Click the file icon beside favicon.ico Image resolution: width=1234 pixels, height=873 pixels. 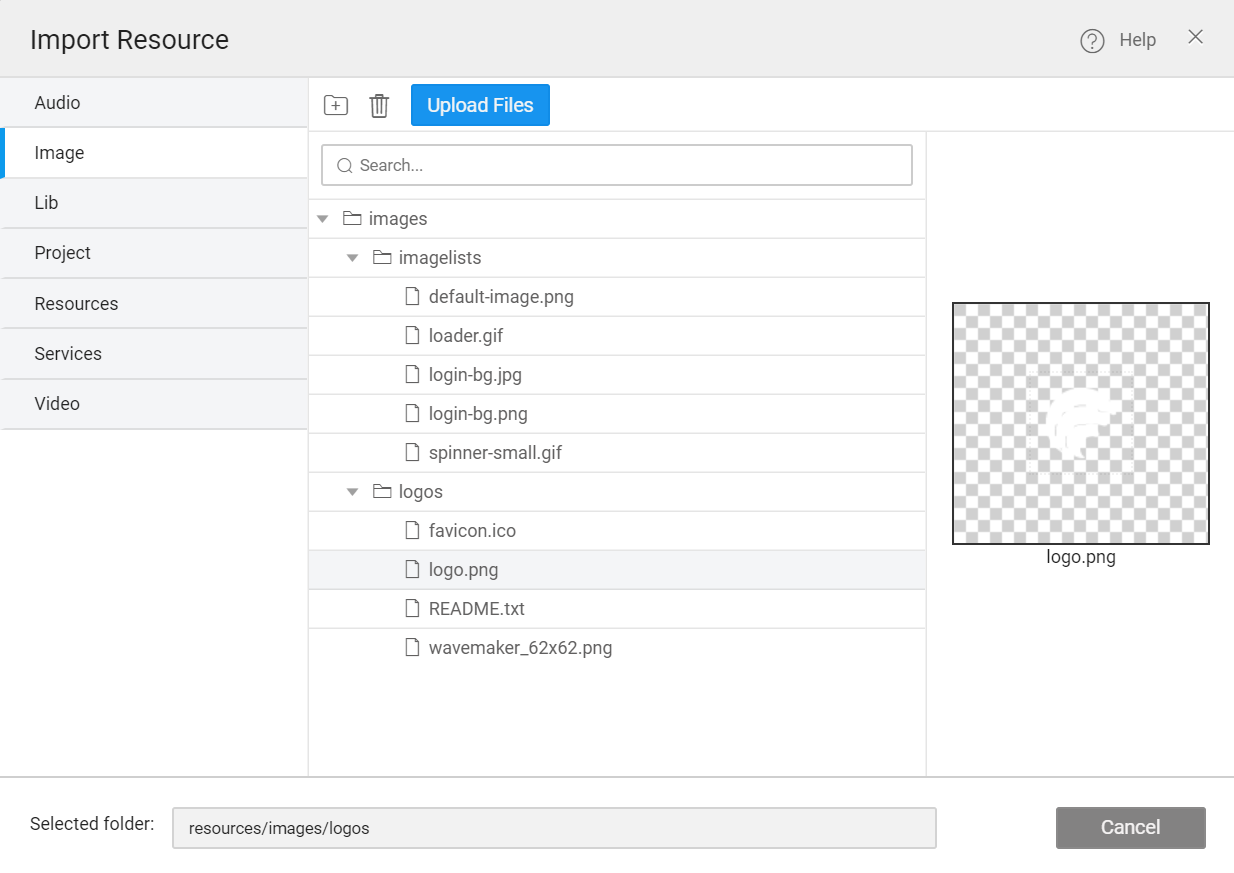tap(411, 531)
